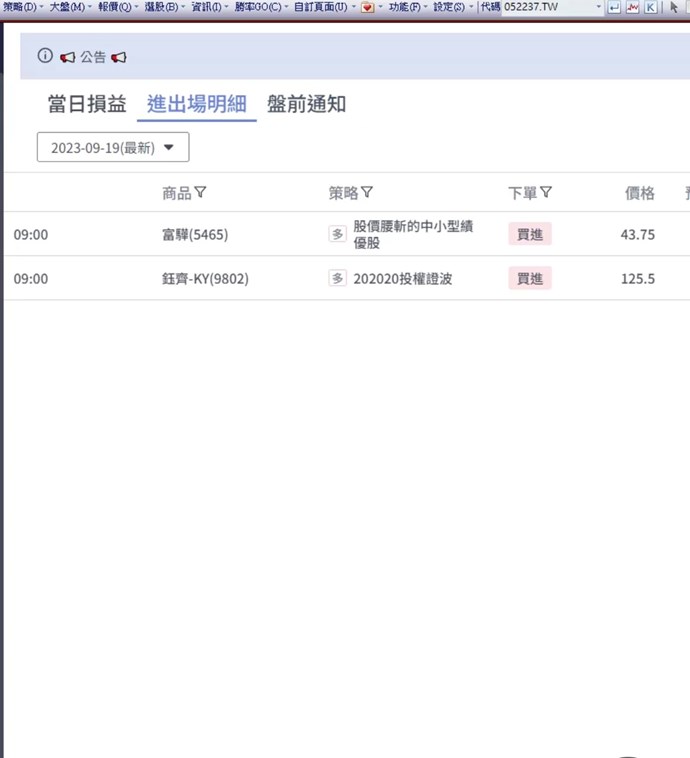This screenshot has width=690, height=758.
Task: Click the filter icon next to 策略
Action: click(x=367, y=193)
